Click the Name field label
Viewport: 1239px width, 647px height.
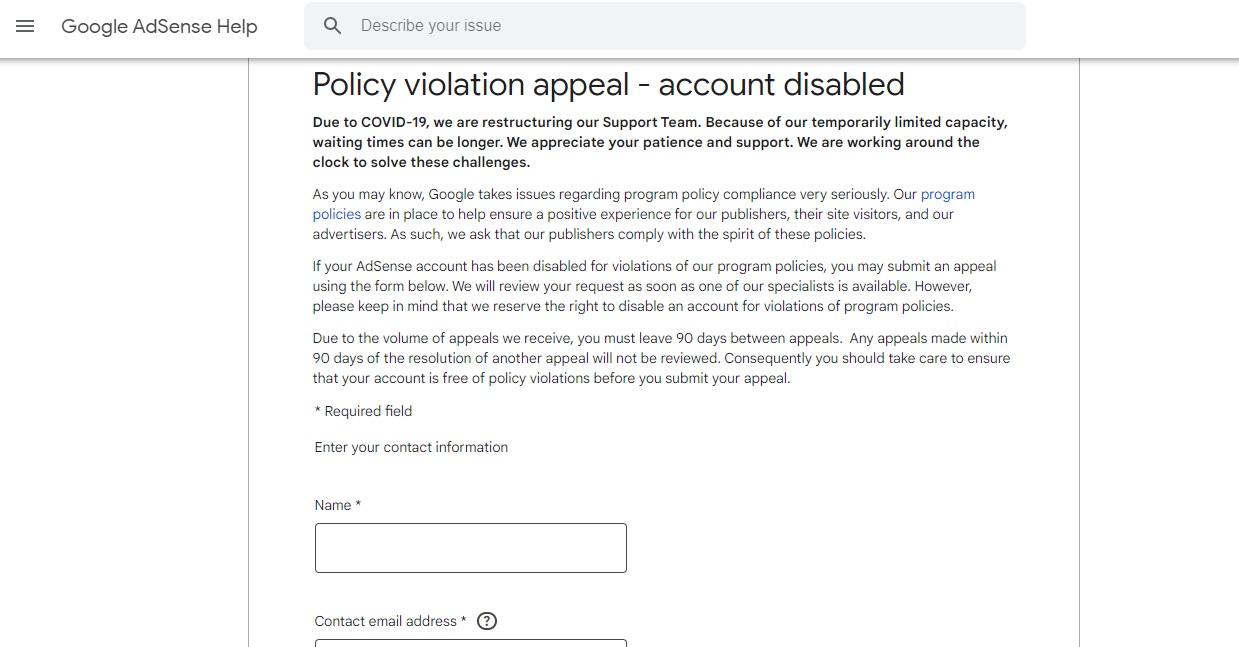click(338, 505)
